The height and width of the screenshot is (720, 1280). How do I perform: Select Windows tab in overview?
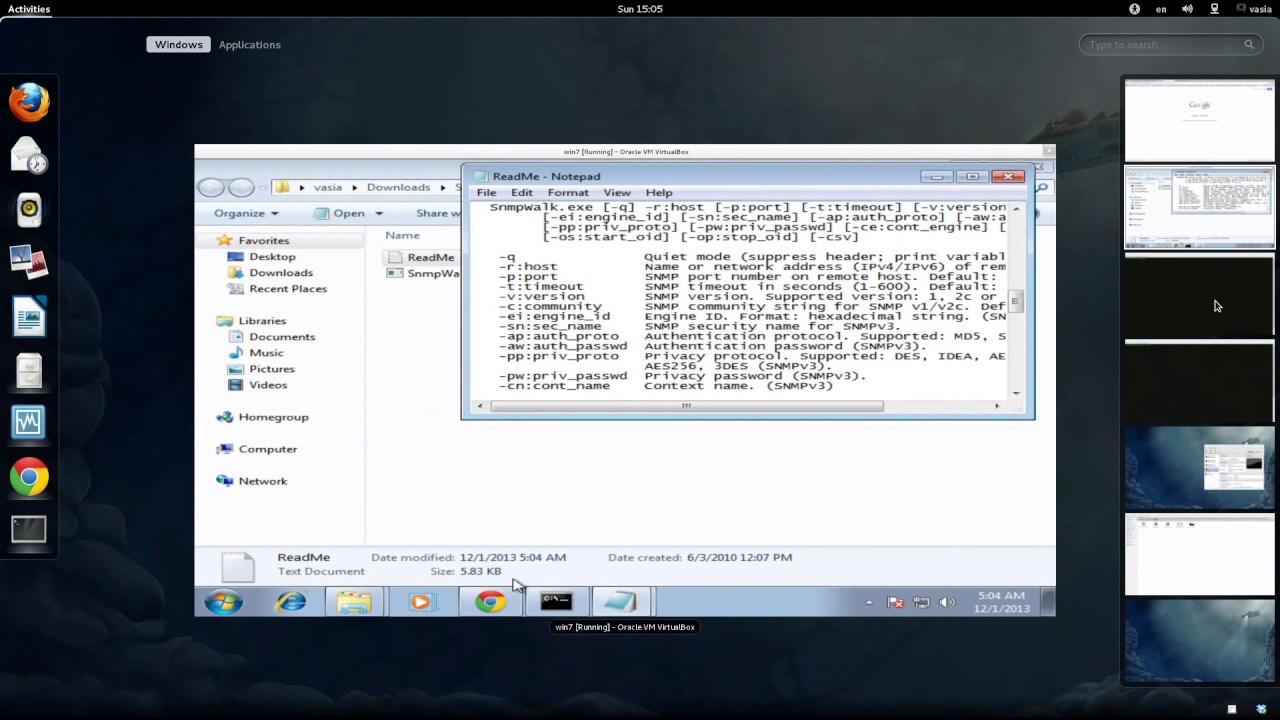(179, 44)
